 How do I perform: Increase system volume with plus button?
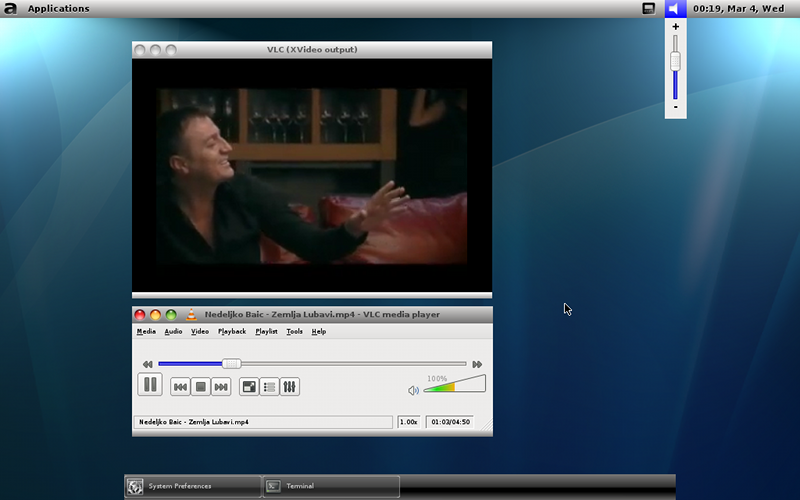click(676, 27)
